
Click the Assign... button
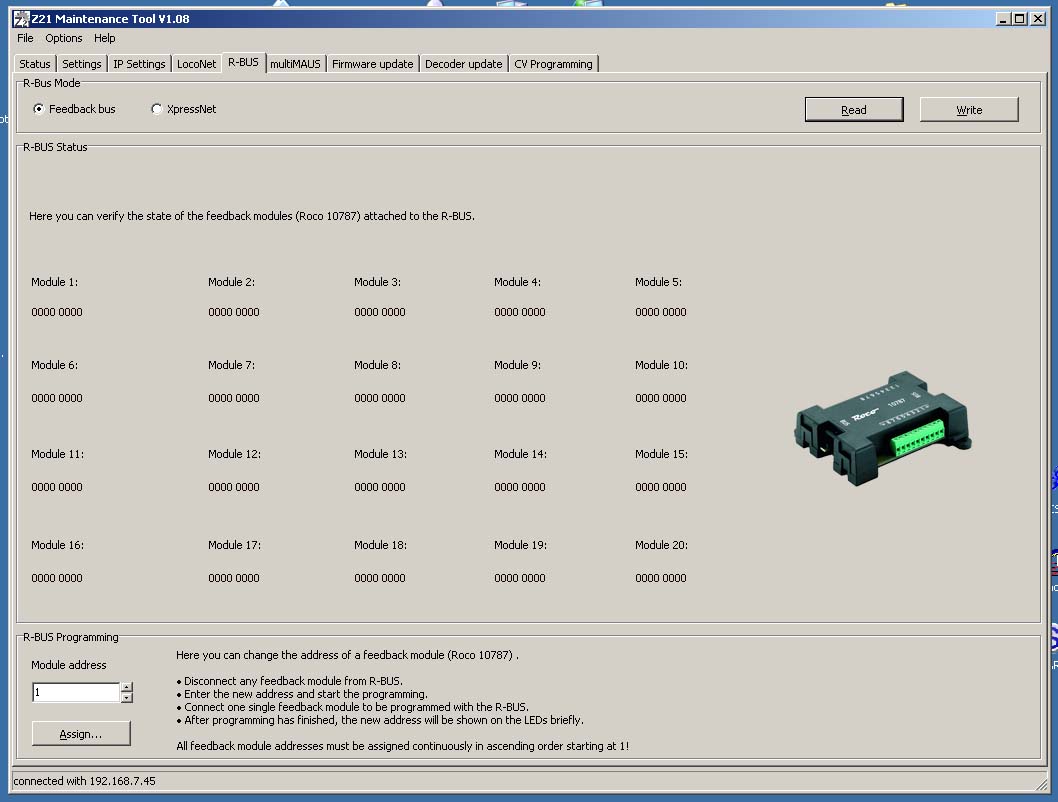81,733
